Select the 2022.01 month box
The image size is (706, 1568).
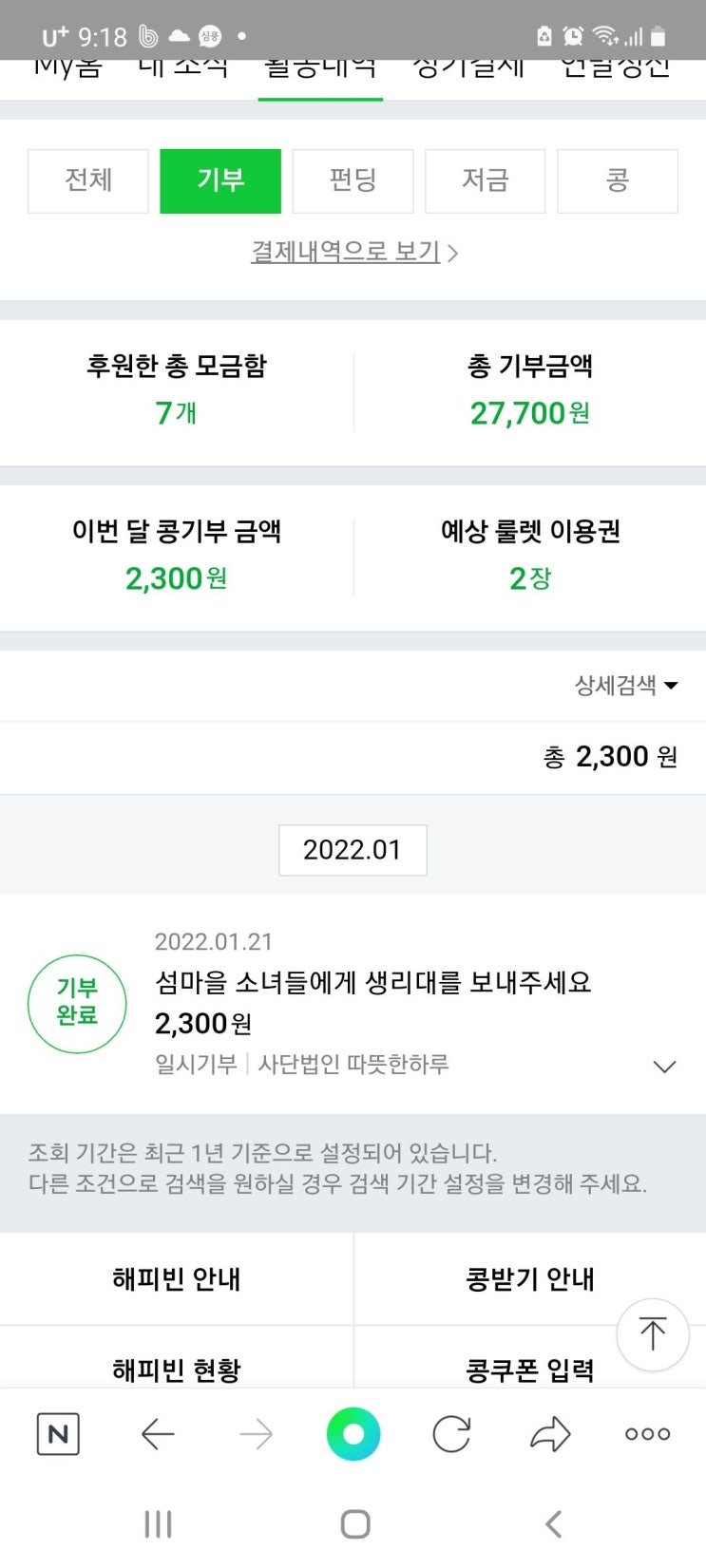[x=353, y=849]
